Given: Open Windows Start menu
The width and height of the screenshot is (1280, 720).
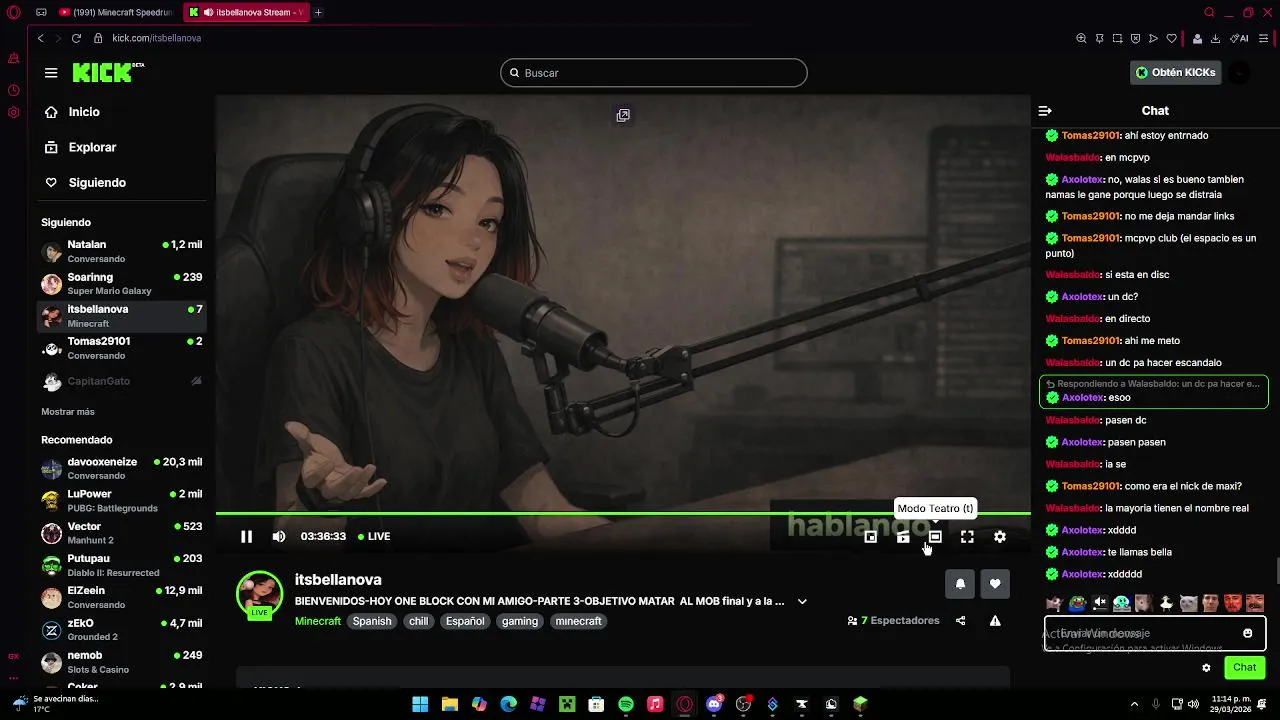Looking at the screenshot, I should (420, 704).
